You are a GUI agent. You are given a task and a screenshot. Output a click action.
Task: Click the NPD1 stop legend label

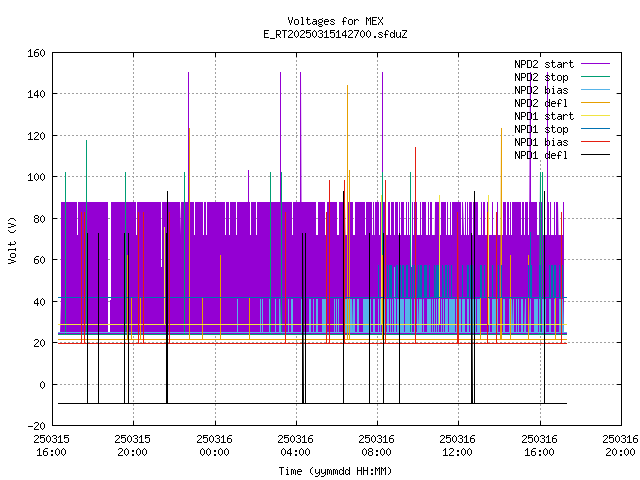coord(541,129)
